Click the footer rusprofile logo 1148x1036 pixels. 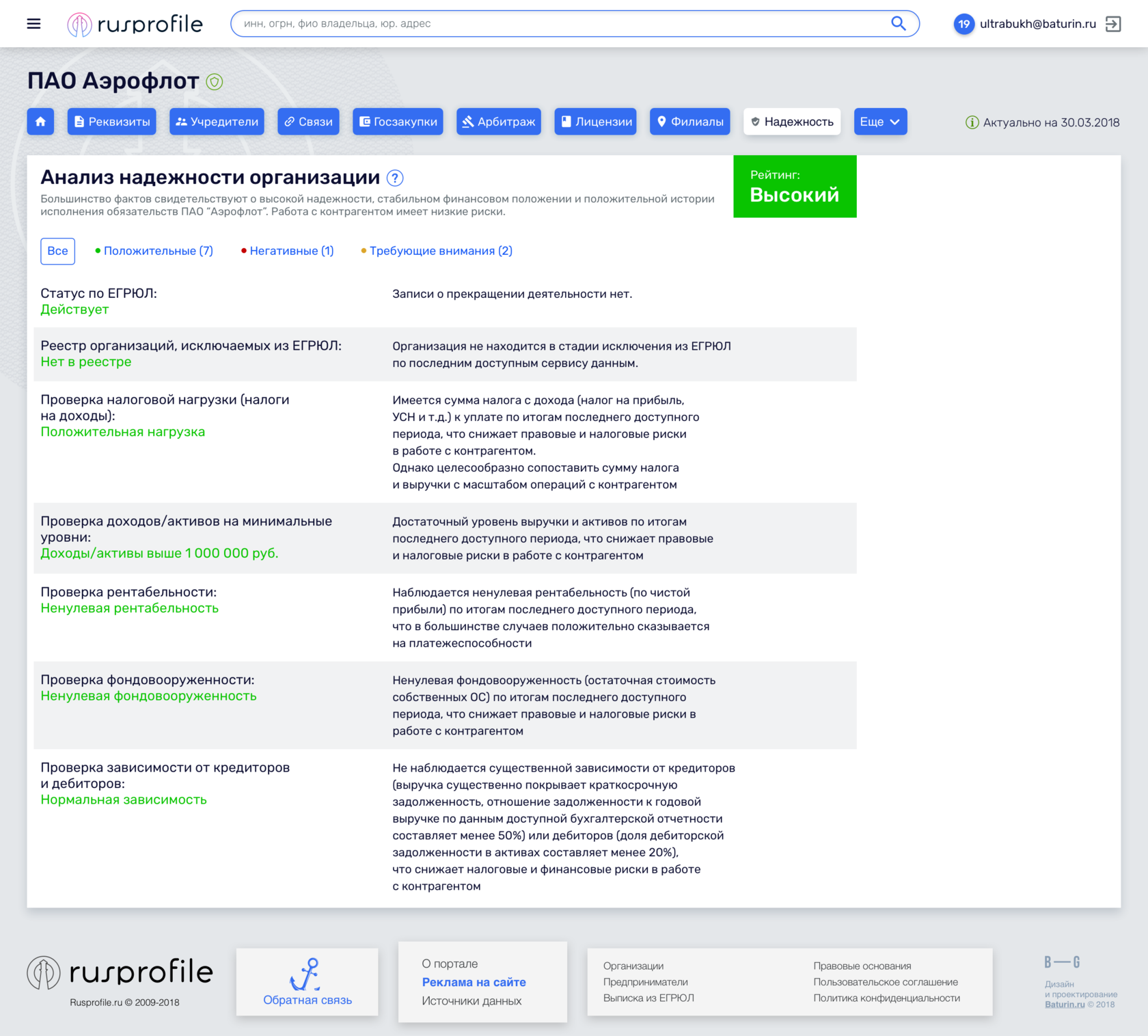coord(120,972)
